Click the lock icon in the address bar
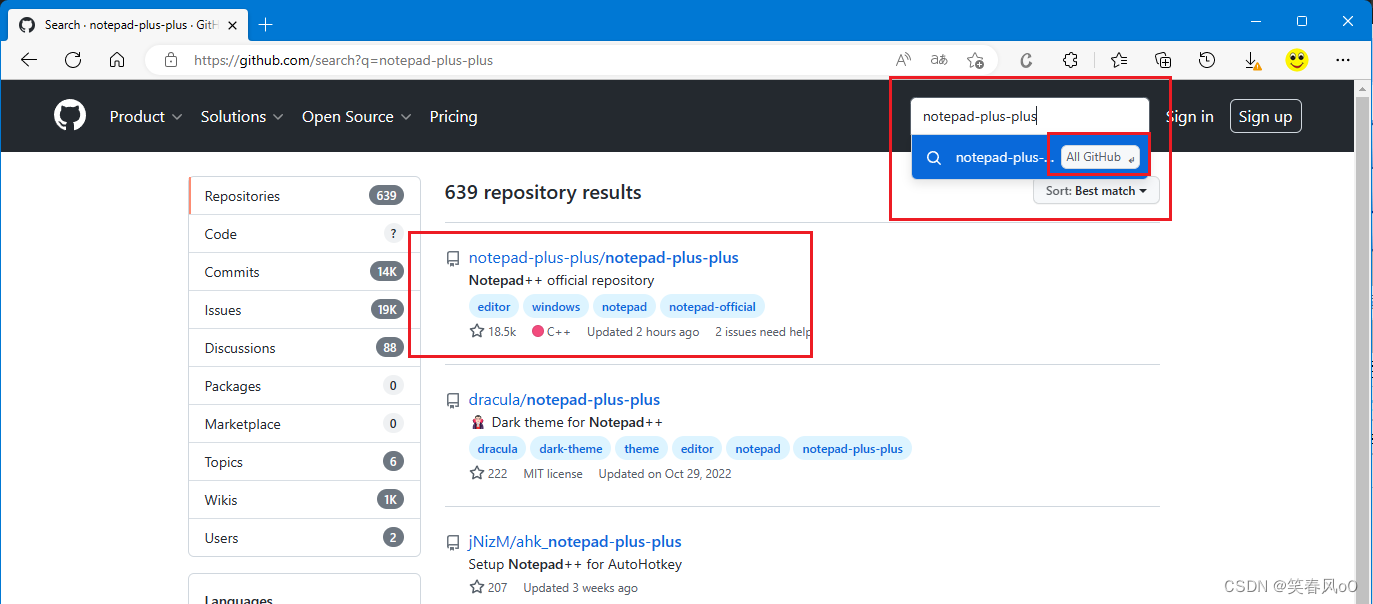Viewport: 1373px width, 604px height. click(171, 60)
